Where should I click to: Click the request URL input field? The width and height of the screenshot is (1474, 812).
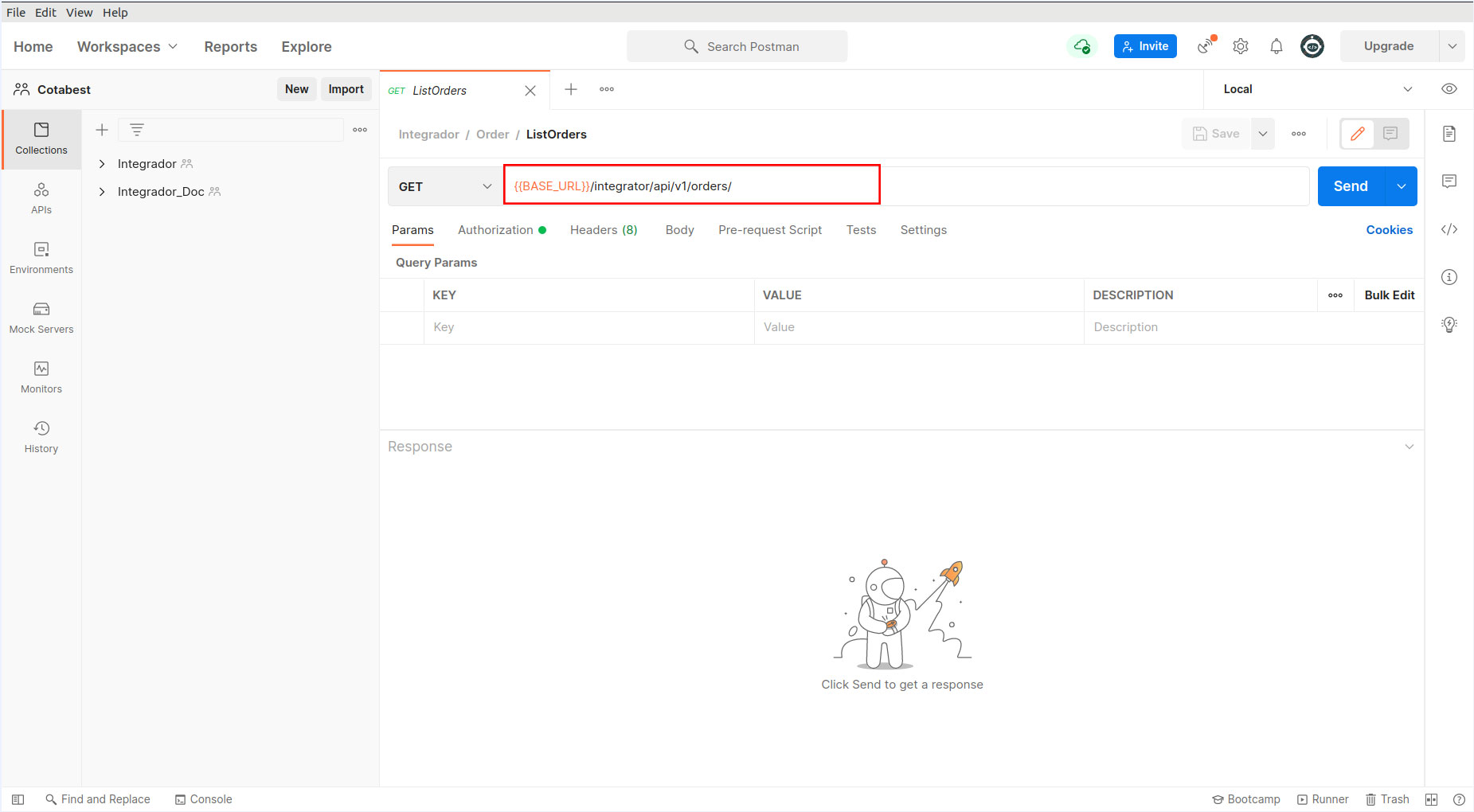pyautogui.click(x=906, y=186)
